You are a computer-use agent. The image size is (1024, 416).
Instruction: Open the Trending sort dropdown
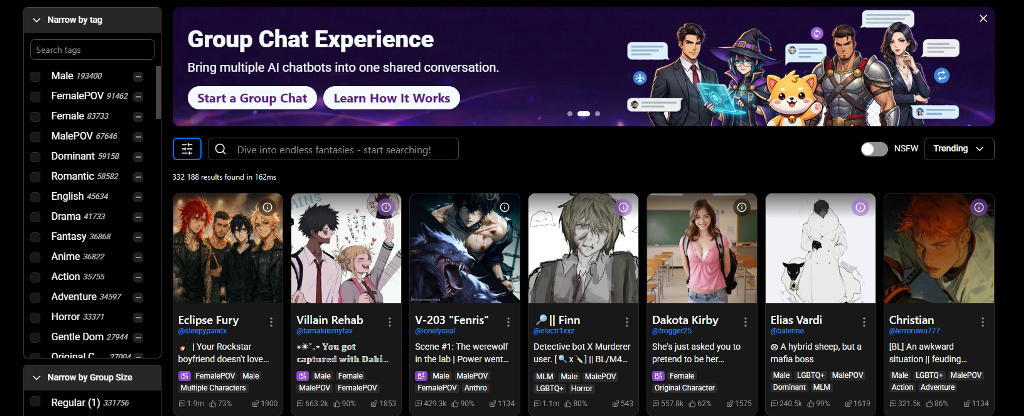959,149
